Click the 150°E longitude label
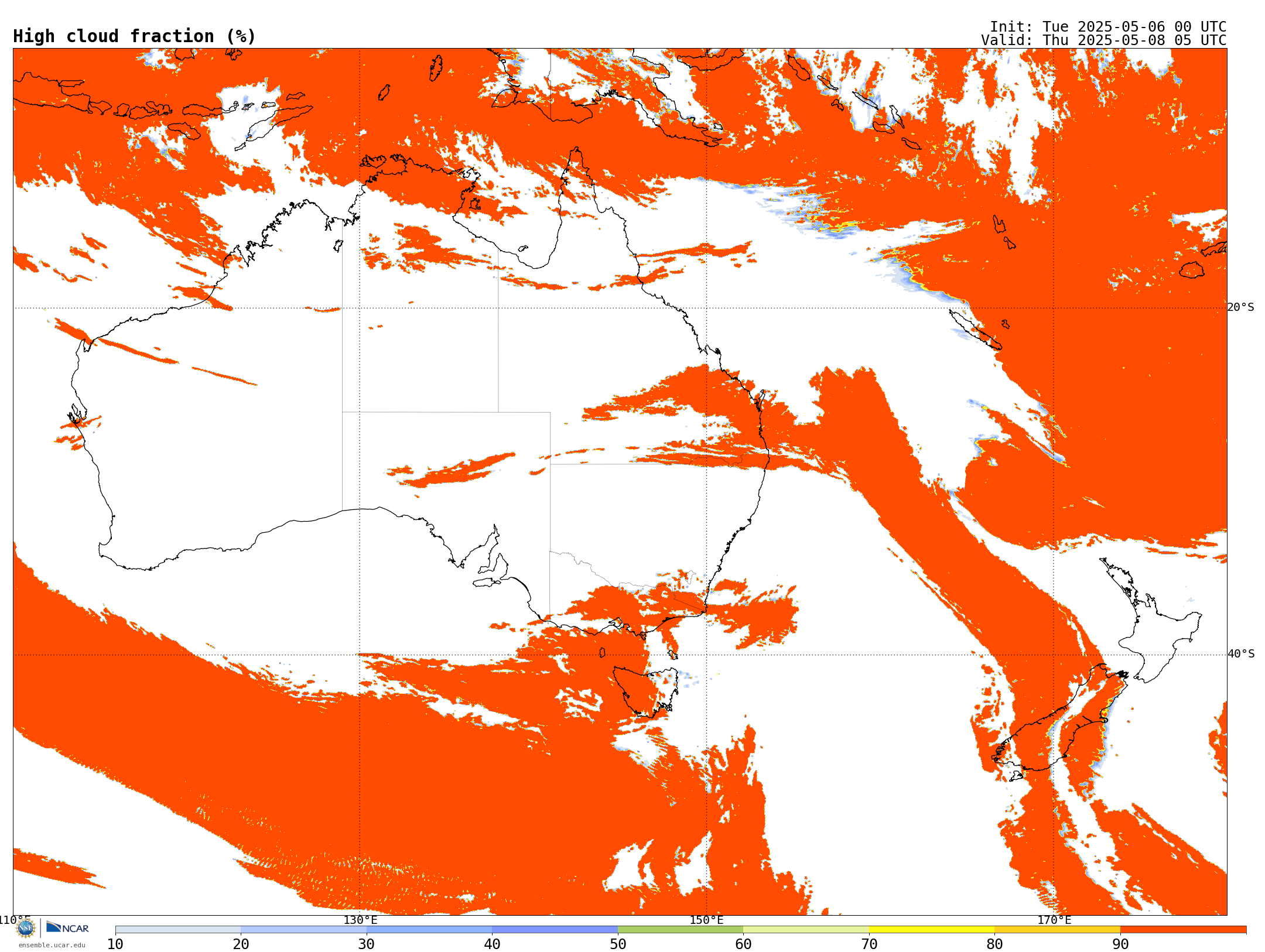This screenshot has width=1265, height=952. pos(706,920)
